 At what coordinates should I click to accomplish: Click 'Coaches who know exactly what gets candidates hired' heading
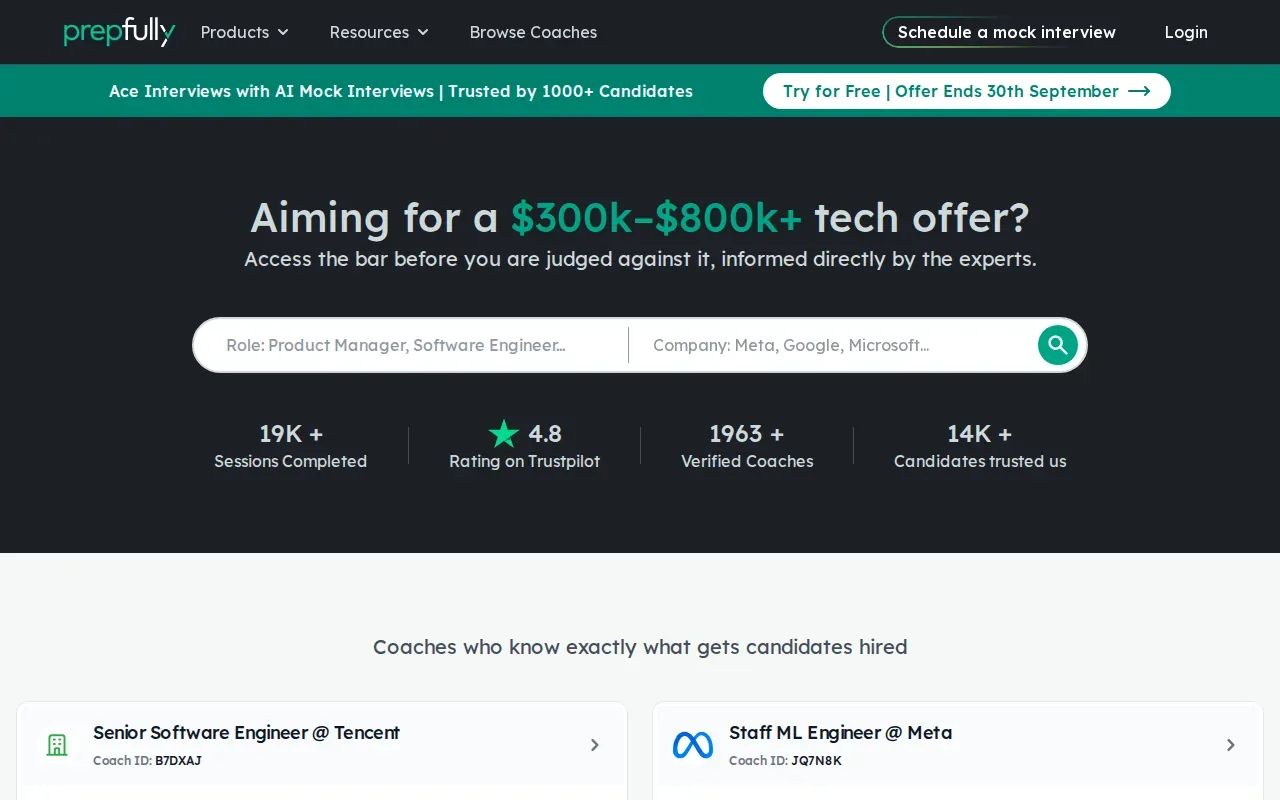pos(640,647)
